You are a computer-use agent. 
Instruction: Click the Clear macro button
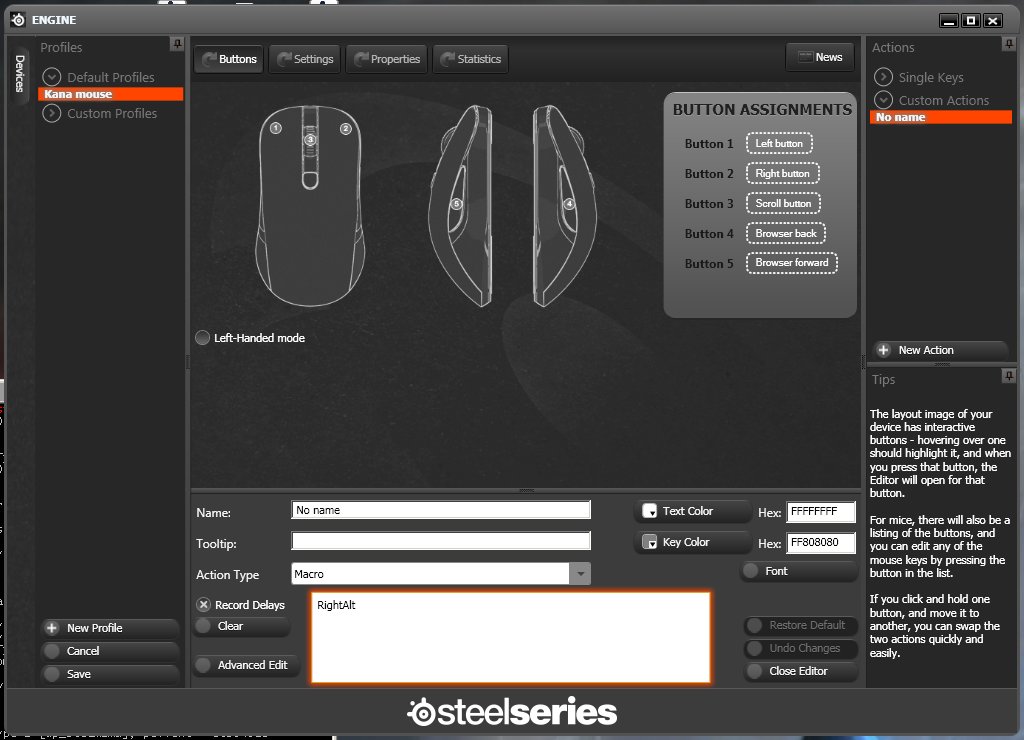click(x=242, y=626)
